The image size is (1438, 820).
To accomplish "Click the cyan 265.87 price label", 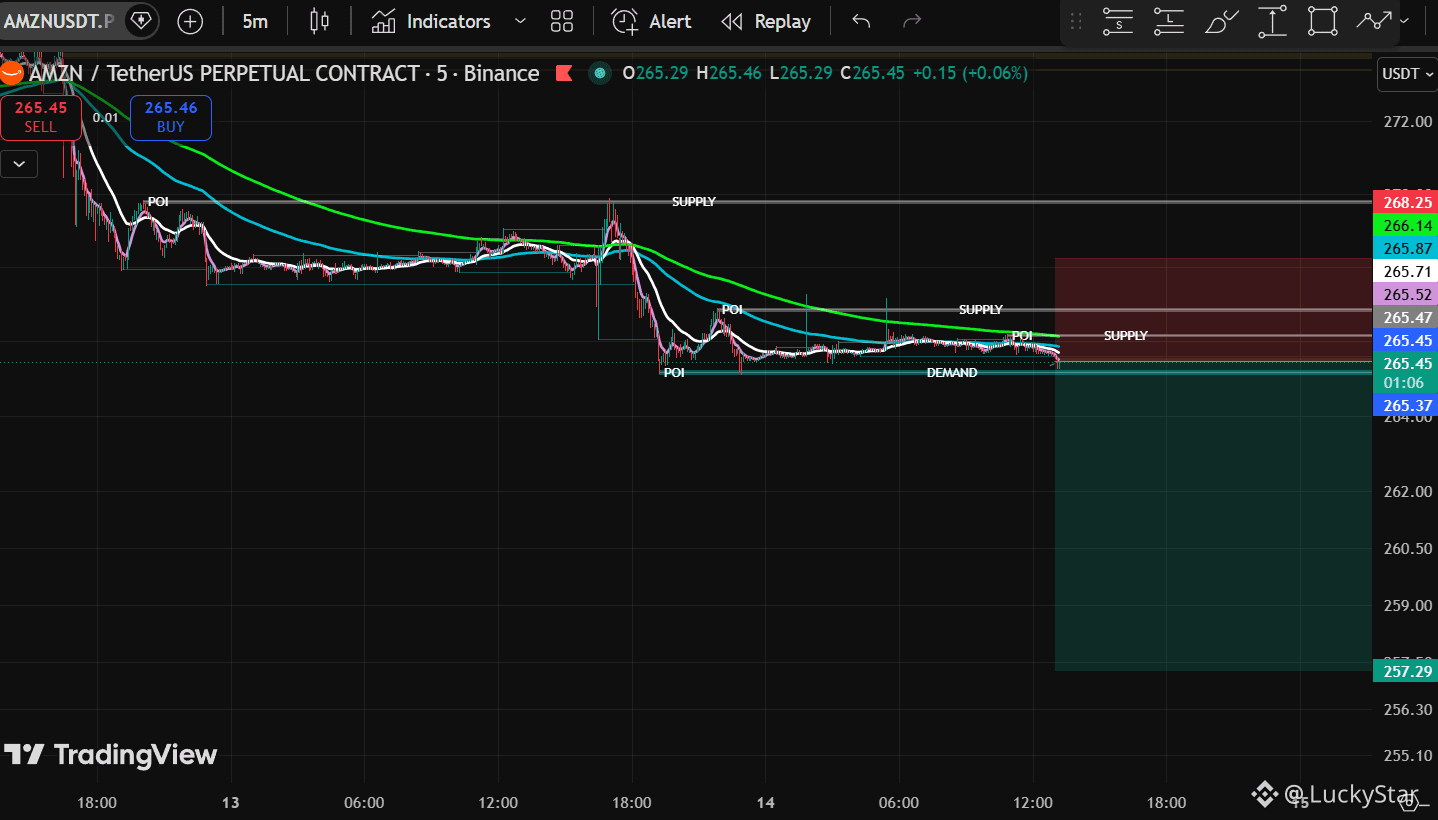I will [1406, 248].
